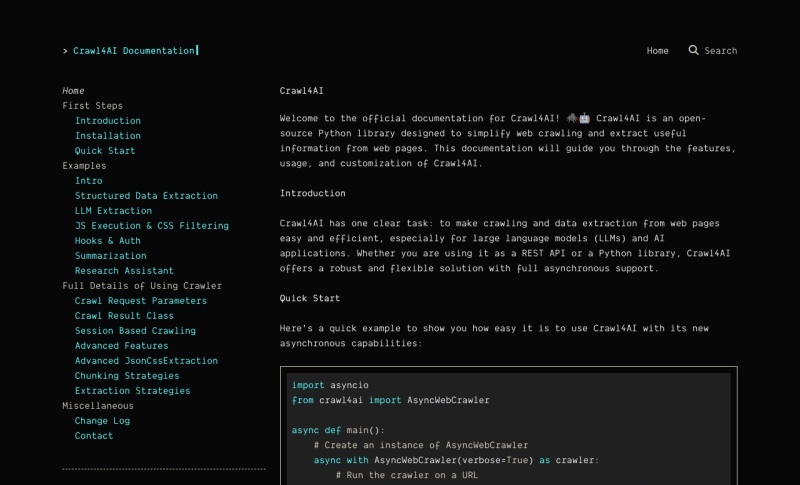This screenshot has width=800, height=485.
Task: Click the Crawl4AI page heading
Action: 302,91
